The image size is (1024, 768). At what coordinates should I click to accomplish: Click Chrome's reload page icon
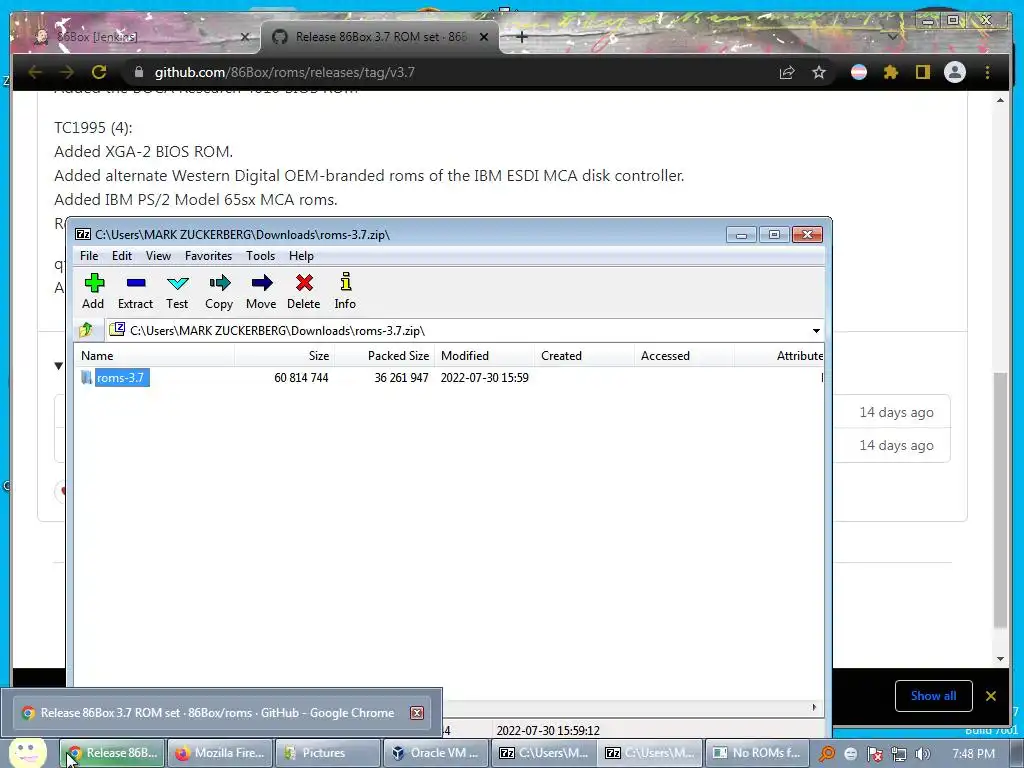(x=99, y=72)
